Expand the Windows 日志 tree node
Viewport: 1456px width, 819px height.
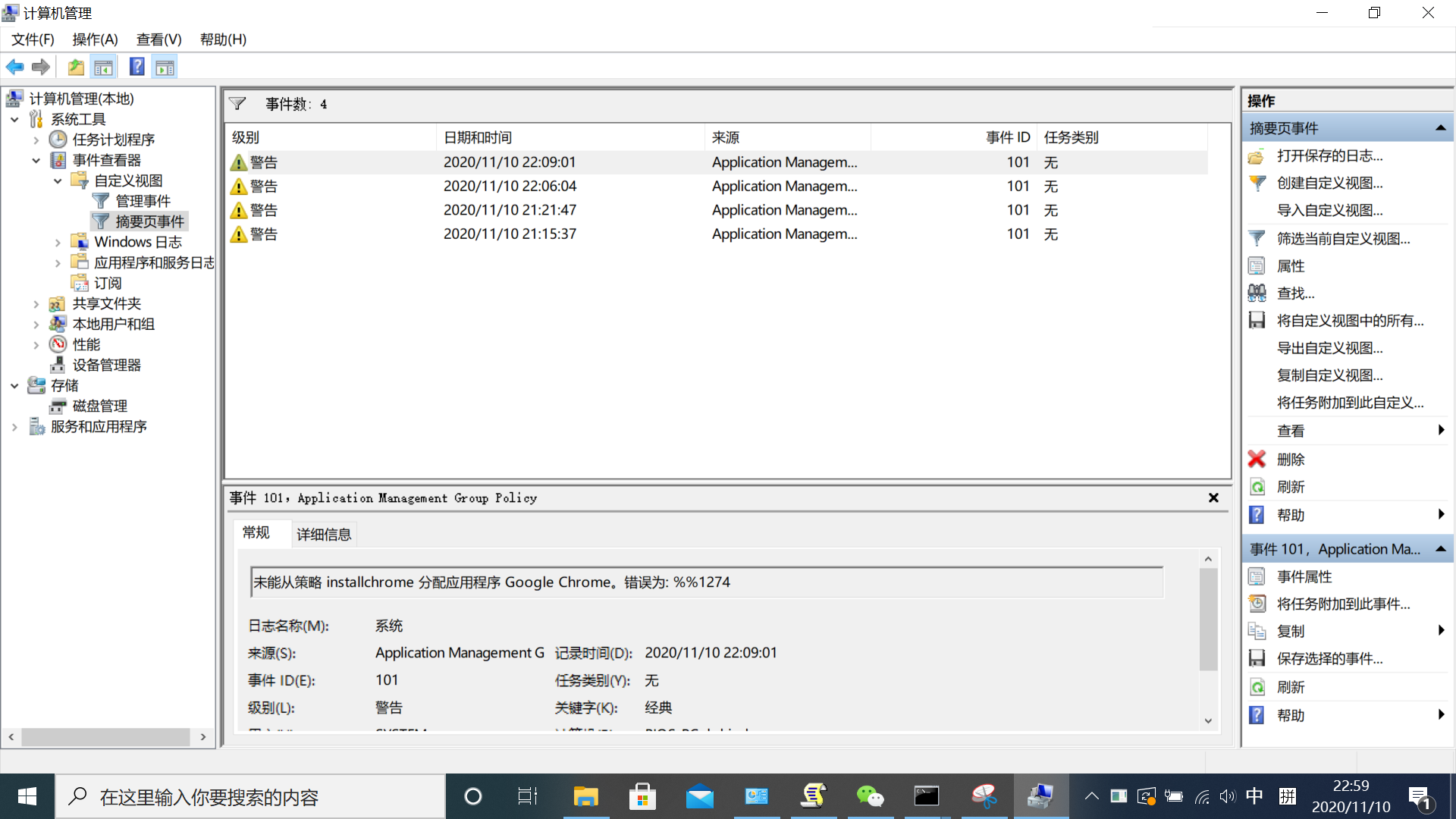[58, 243]
